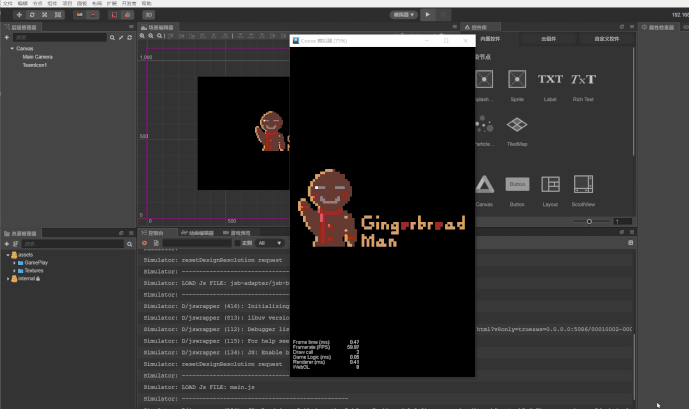Switch to the game preview tab
Screen dimensions: 689x409
[x=237, y=233]
